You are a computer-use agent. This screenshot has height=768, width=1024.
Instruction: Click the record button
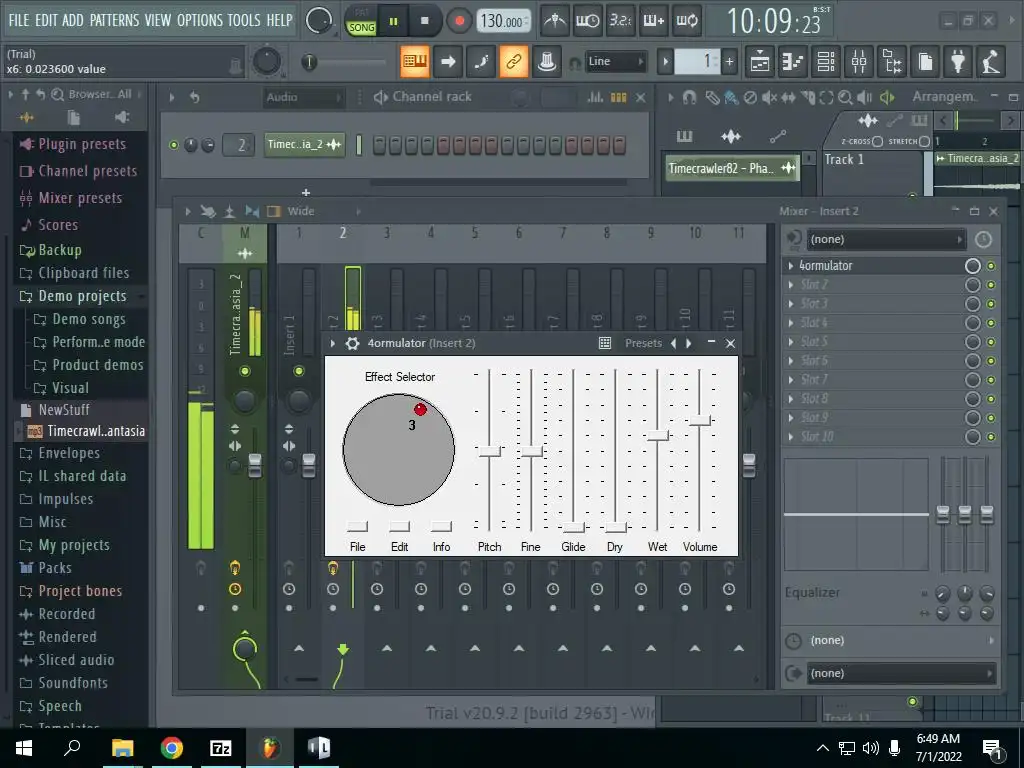coord(459,21)
